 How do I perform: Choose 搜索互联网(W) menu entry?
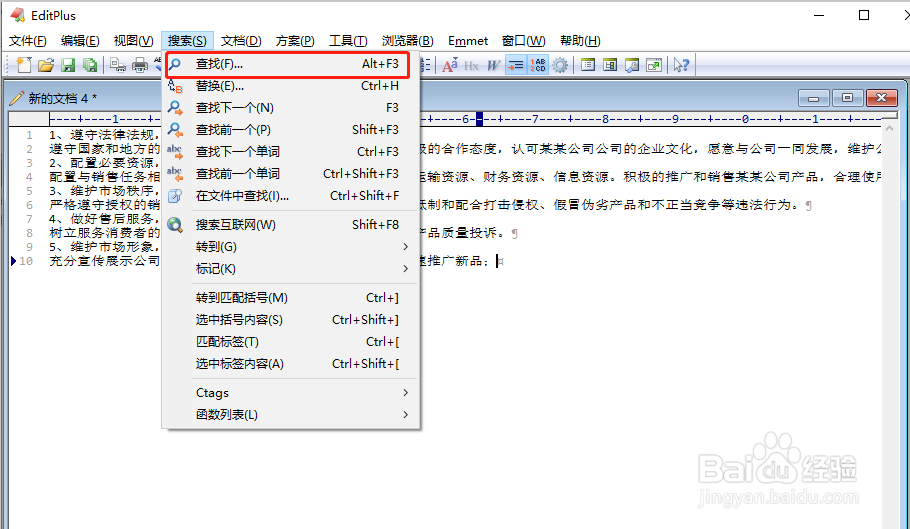(x=291, y=225)
